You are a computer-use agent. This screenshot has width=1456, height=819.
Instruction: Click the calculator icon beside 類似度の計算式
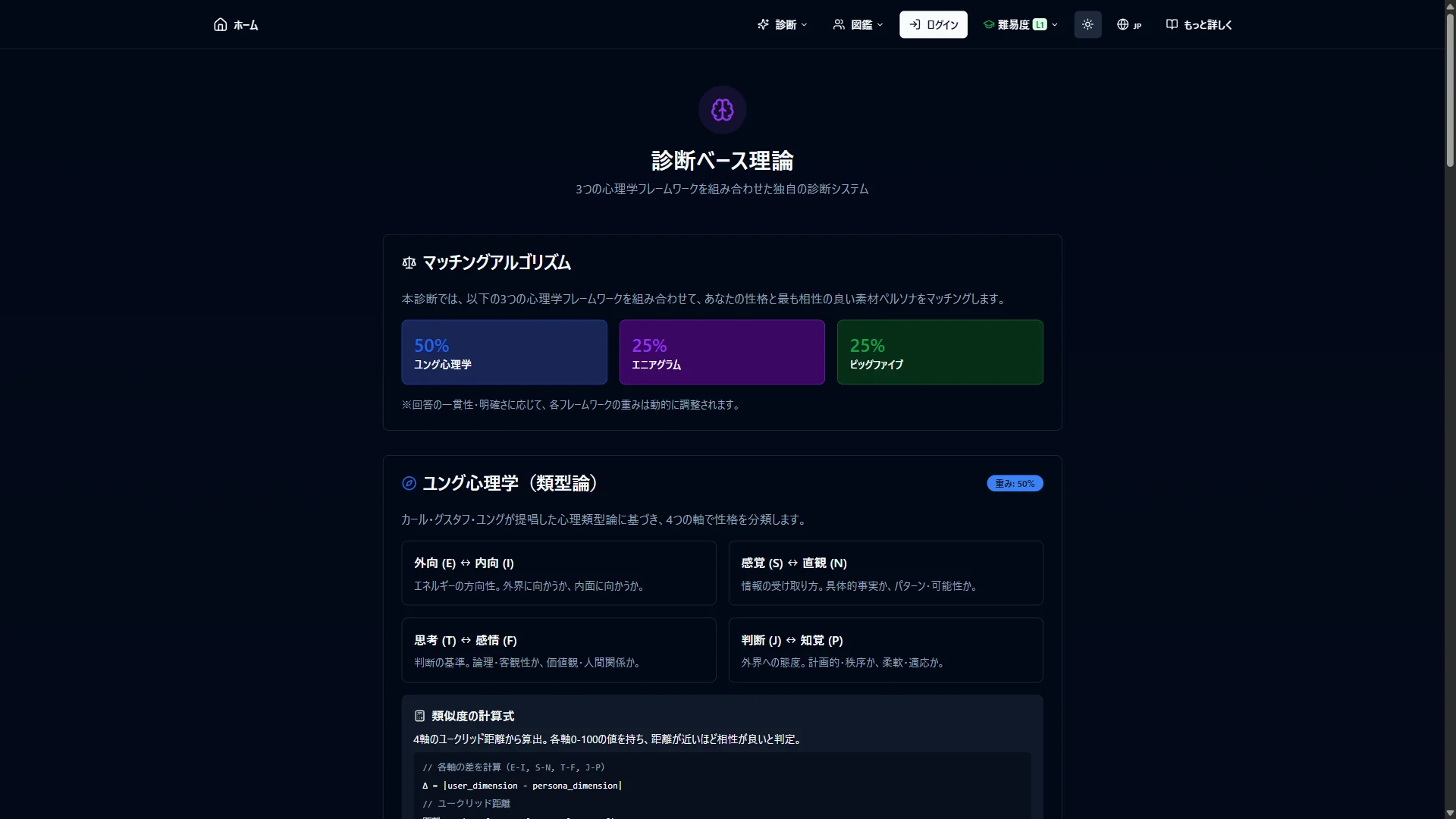(419, 716)
